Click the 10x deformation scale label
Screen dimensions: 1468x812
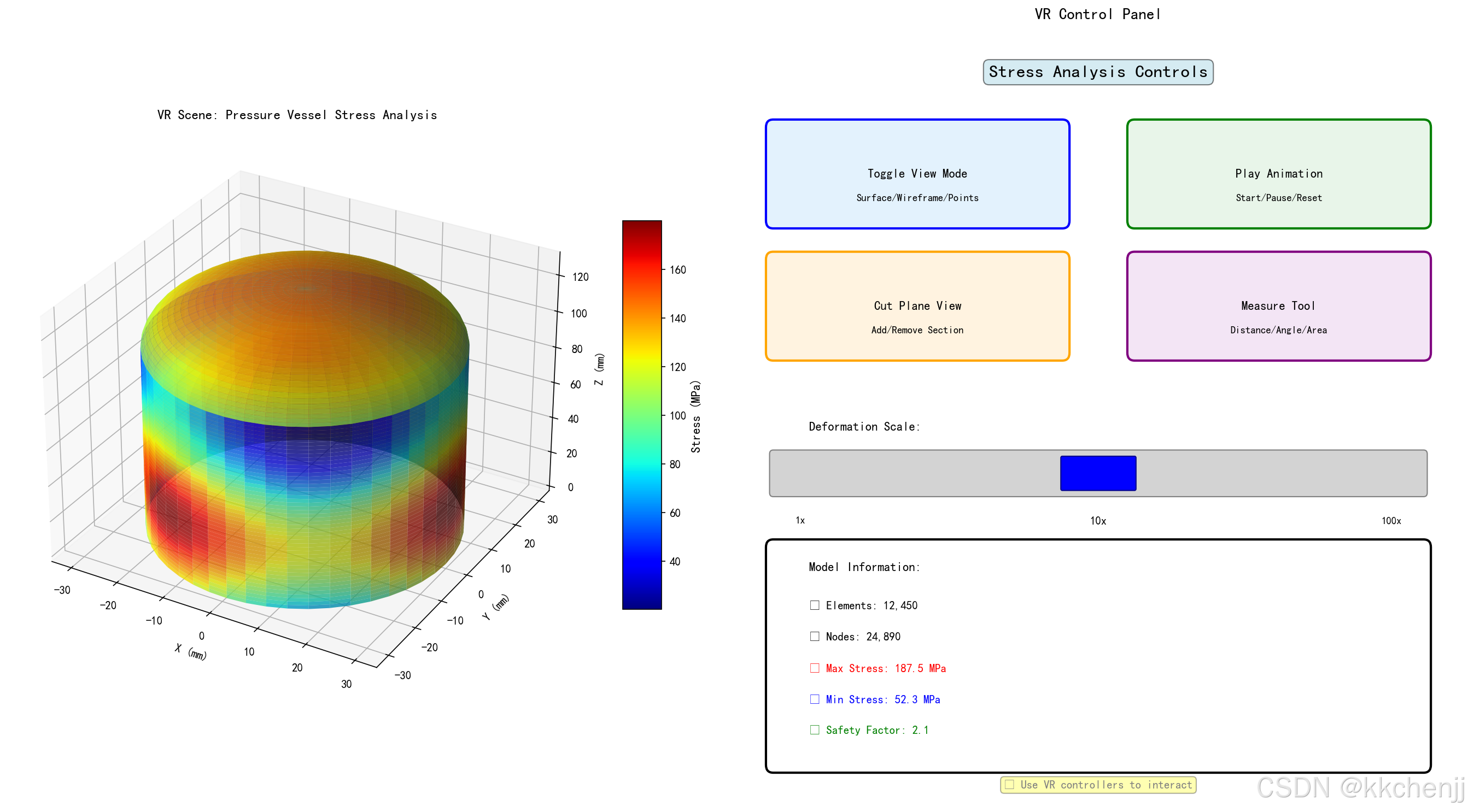point(1097,520)
